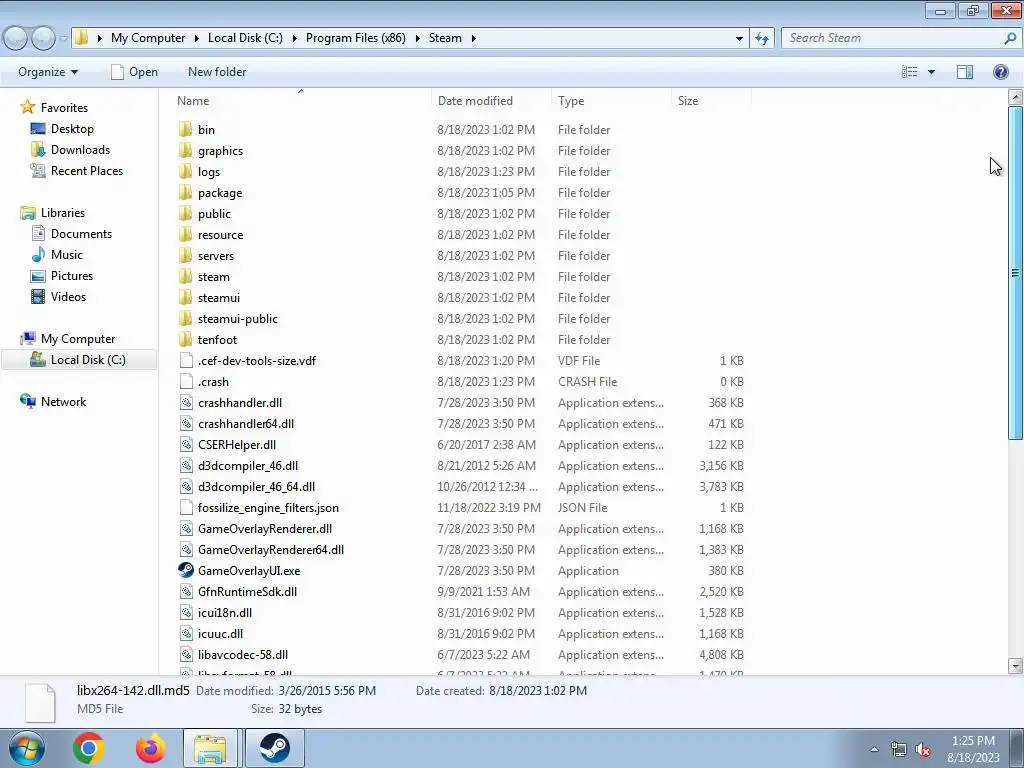Screen dimensions: 1024x768
Task: Select Local Disk (C:) in navigation pane
Action: coord(80,360)
